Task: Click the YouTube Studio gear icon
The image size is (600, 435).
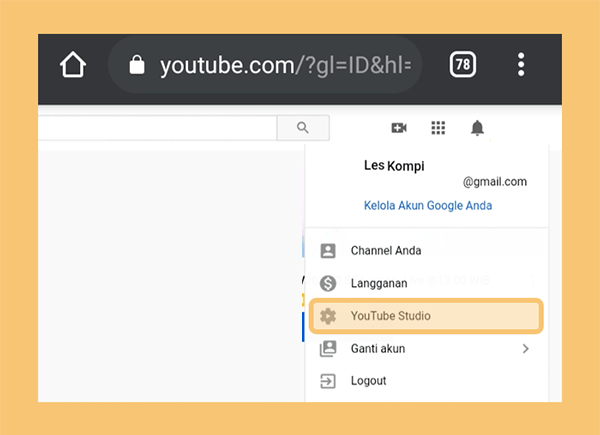Action: pyautogui.click(x=328, y=316)
